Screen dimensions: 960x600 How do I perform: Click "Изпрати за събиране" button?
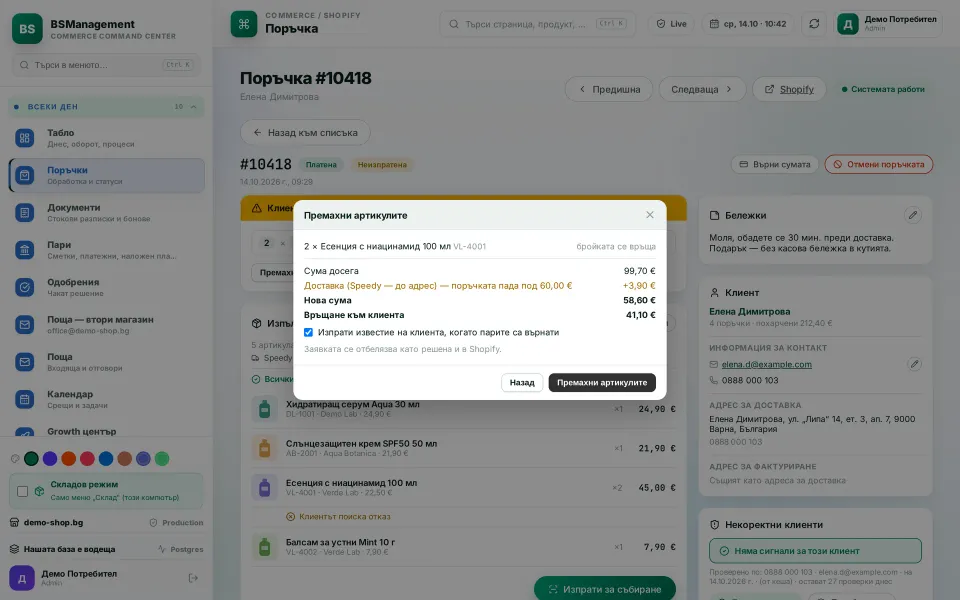[x=605, y=589]
